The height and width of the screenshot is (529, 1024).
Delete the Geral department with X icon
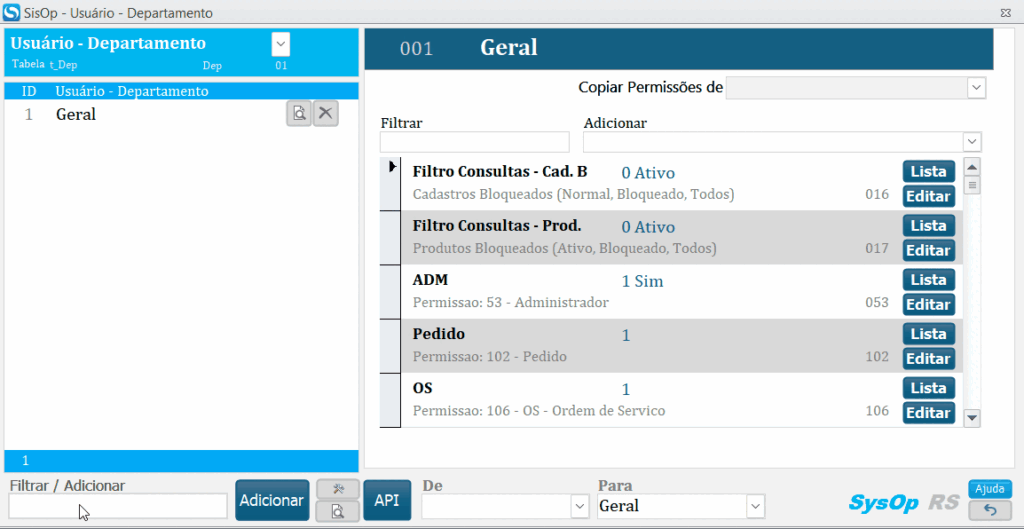tap(325, 114)
